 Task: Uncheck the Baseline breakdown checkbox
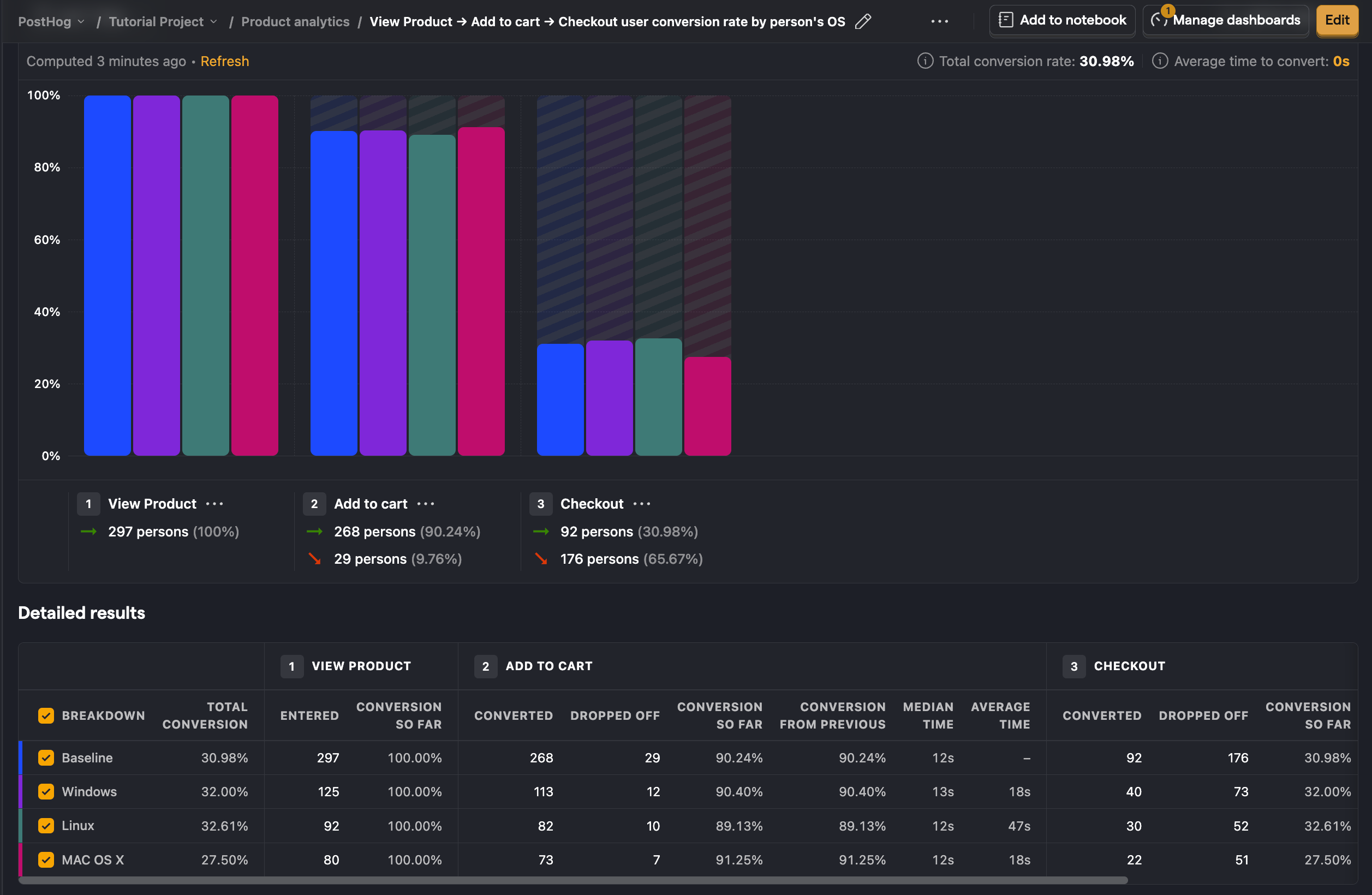pyautogui.click(x=46, y=758)
